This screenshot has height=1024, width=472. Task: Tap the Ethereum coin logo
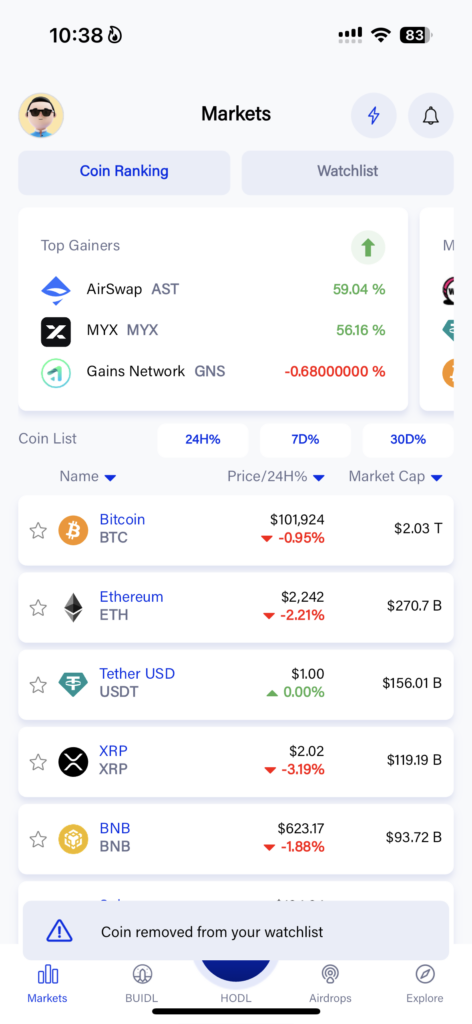point(73,607)
